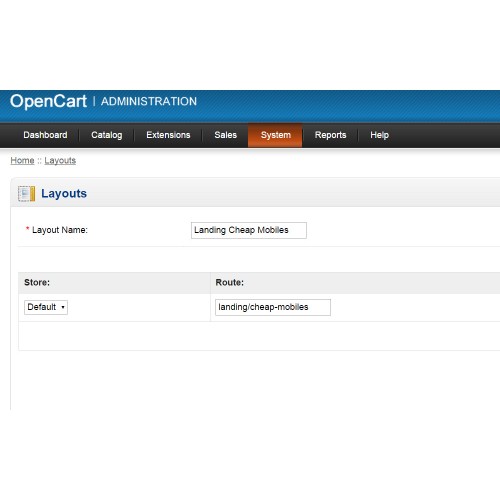This screenshot has width=500, height=500.
Task: Open the Sales menu
Action: click(x=226, y=135)
